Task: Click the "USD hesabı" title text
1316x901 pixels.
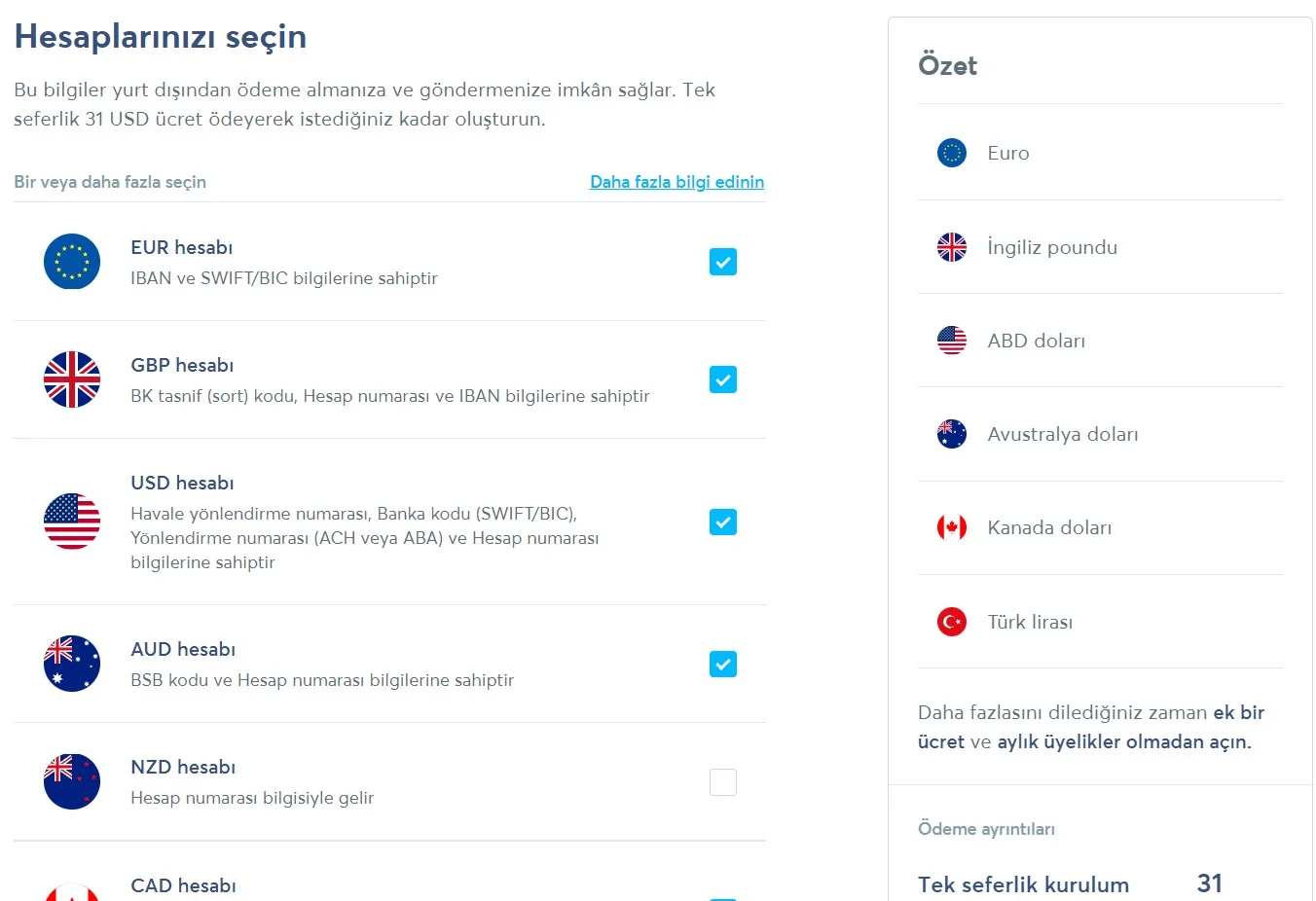Action: coord(182,483)
